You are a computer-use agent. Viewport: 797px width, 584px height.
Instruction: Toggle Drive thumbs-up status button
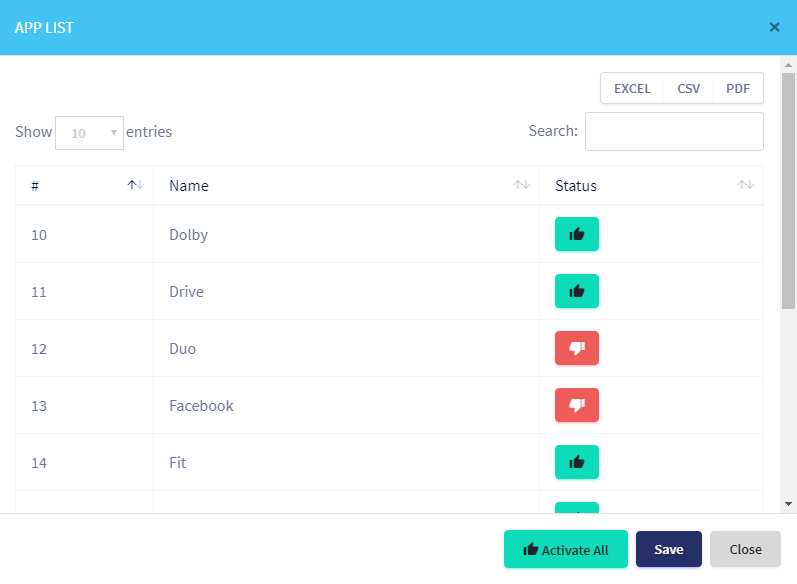coord(576,291)
